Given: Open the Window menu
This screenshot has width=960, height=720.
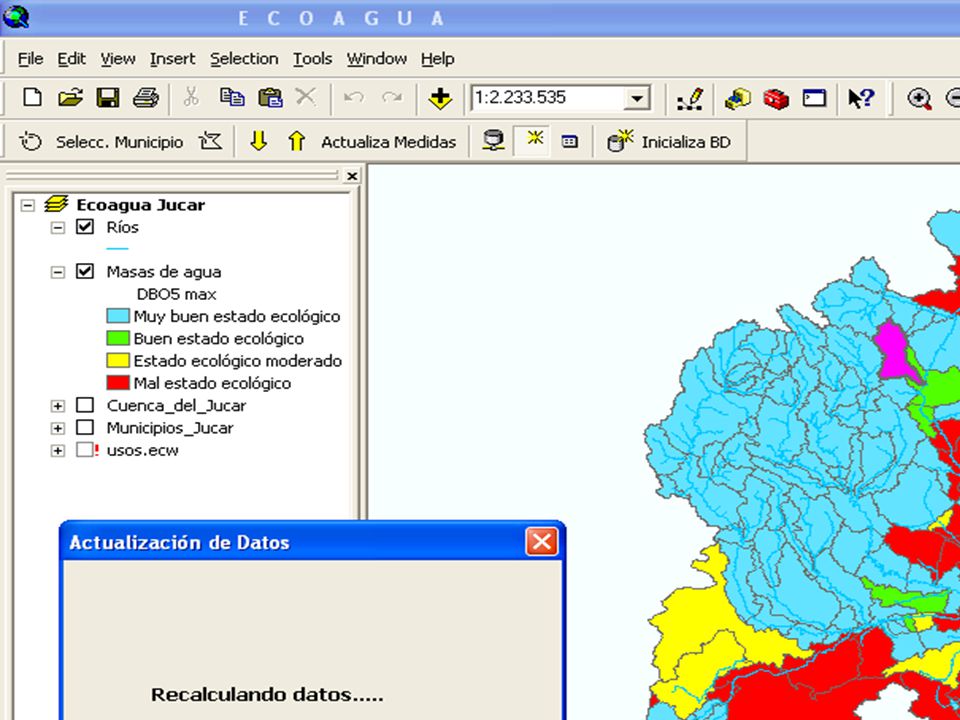Looking at the screenshot, I should (x=377, y=59).
